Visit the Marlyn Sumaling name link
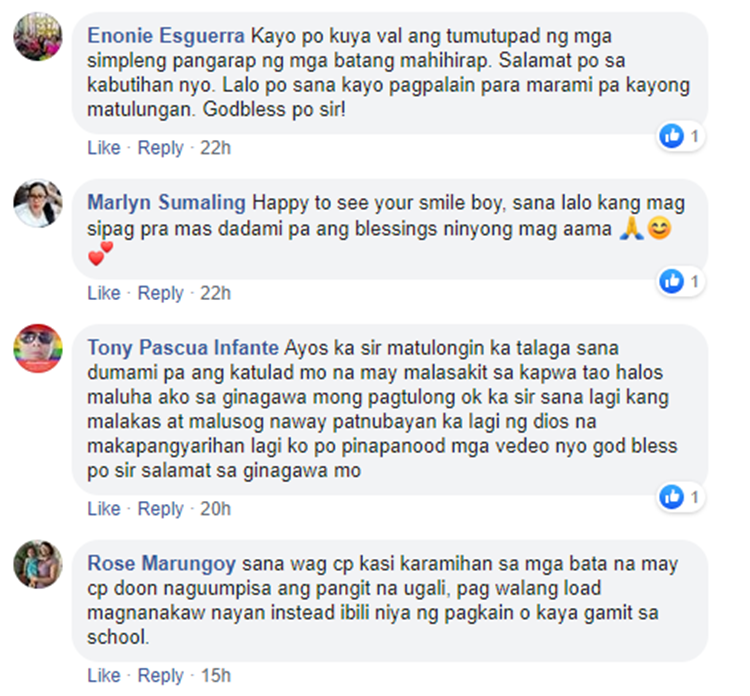This screenshot has height=696, width=750. click(166, 203)
